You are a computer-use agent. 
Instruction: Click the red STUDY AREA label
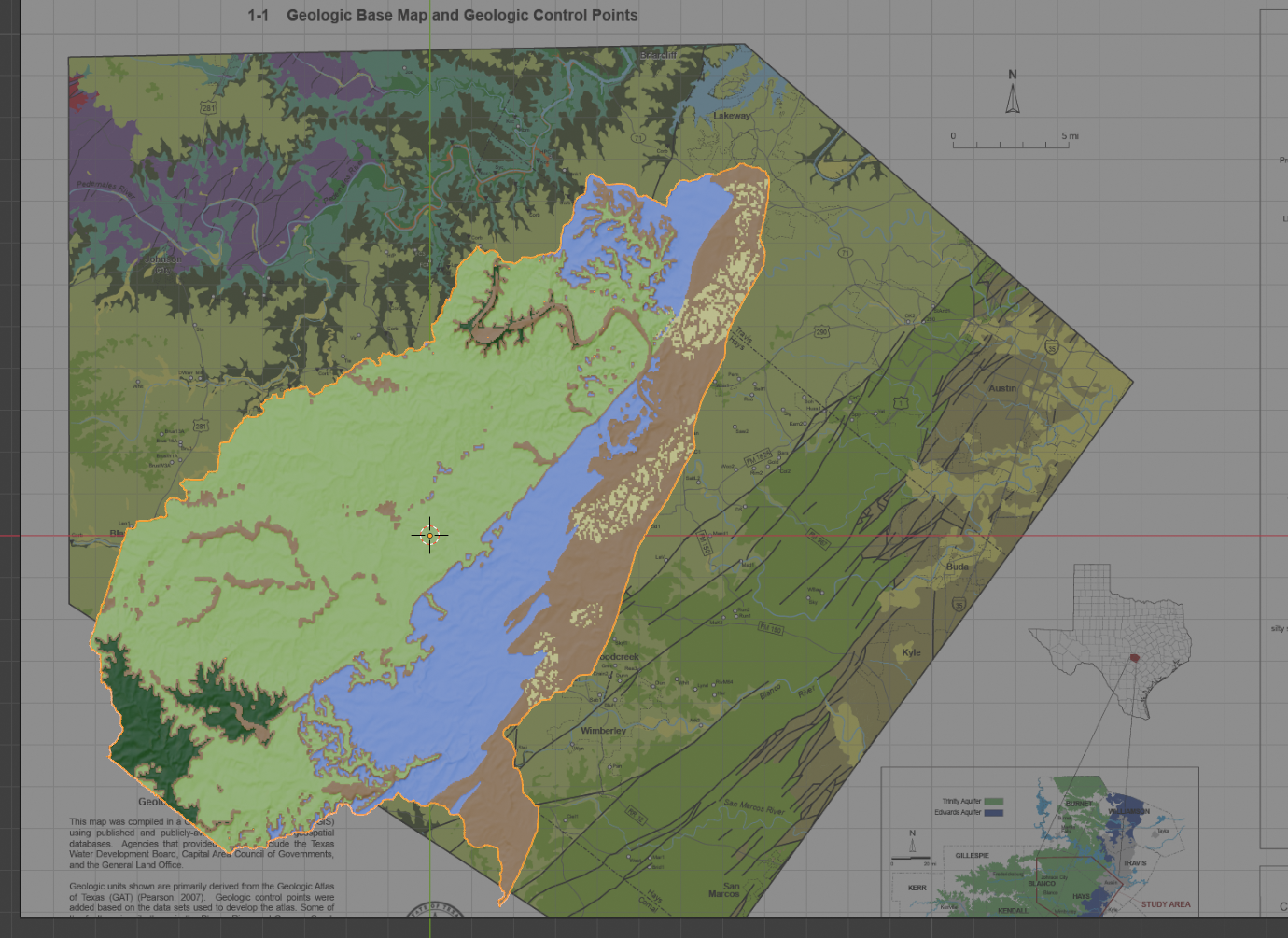pos(1165,904)
